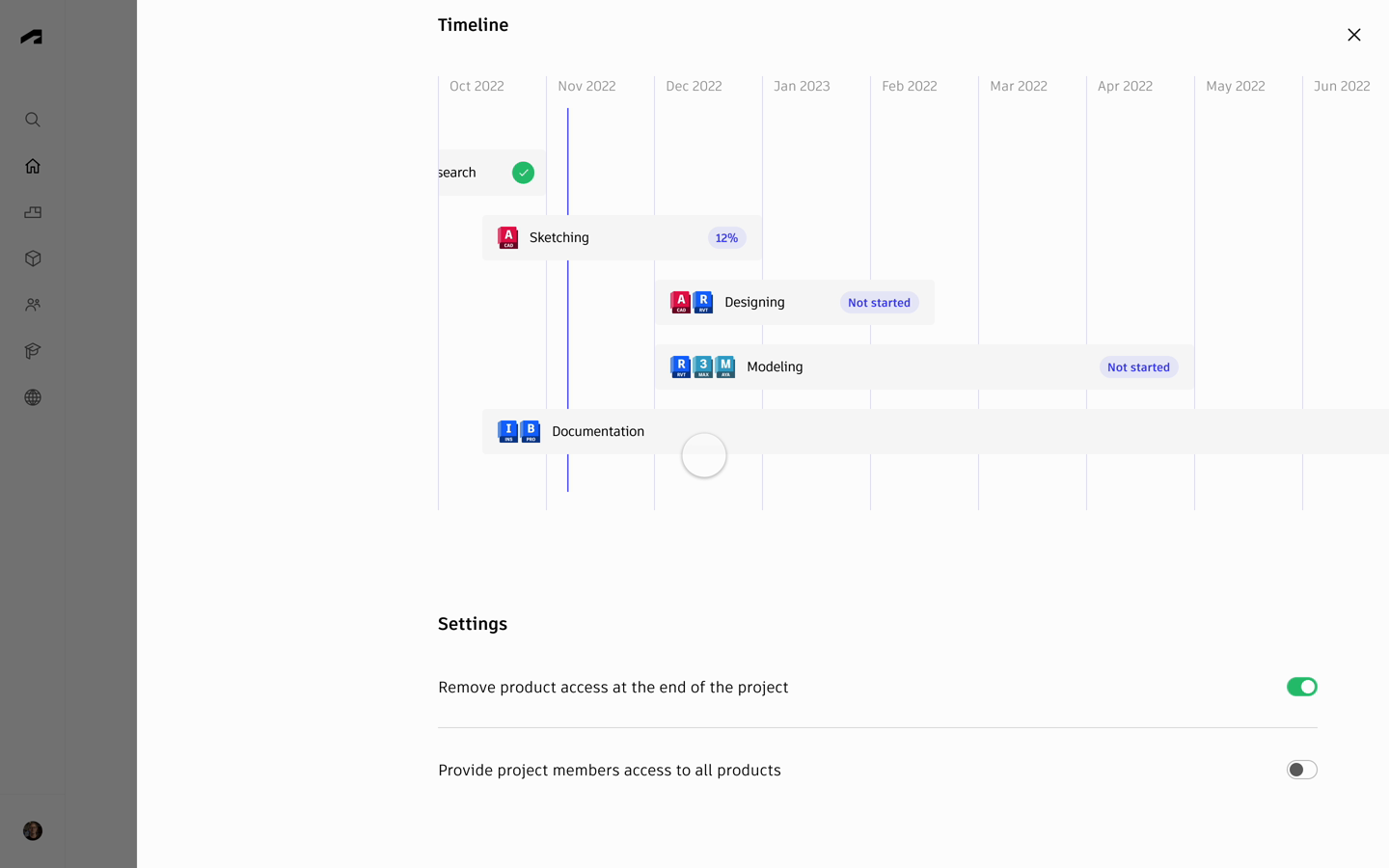
Task: Click the Dec 2022 month header
Action: pos(694,86)
